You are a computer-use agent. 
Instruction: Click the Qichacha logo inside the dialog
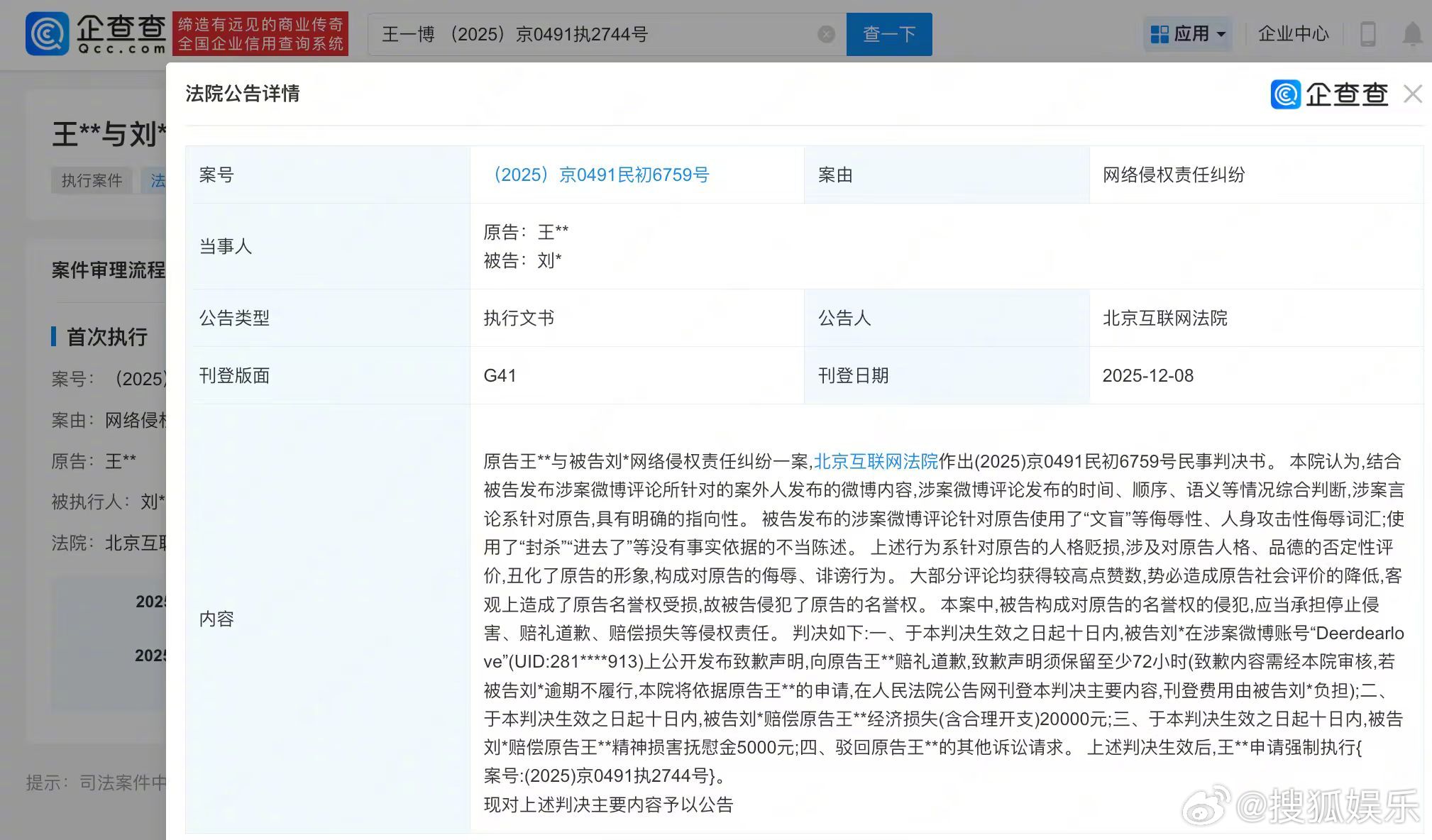pos(1329,94)
